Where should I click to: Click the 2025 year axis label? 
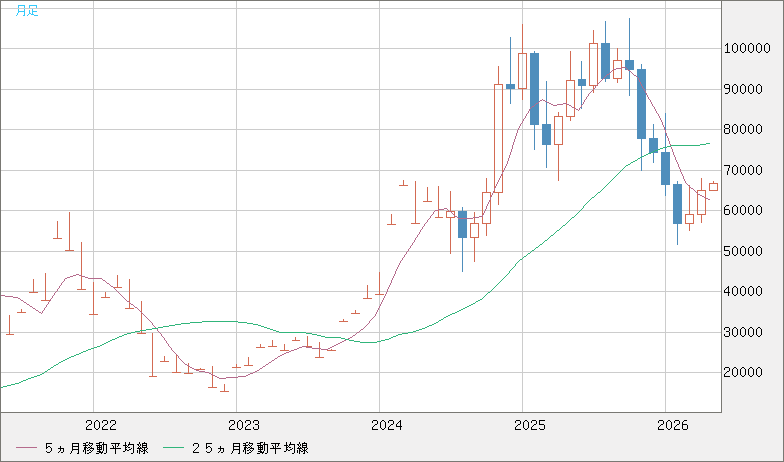(530, 426)
